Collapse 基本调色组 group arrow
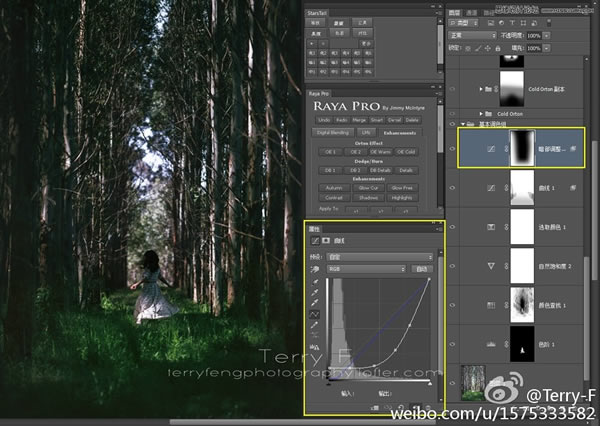Image resolution: width=600 pixels, height=426 pixels. (x=463, y=124)
